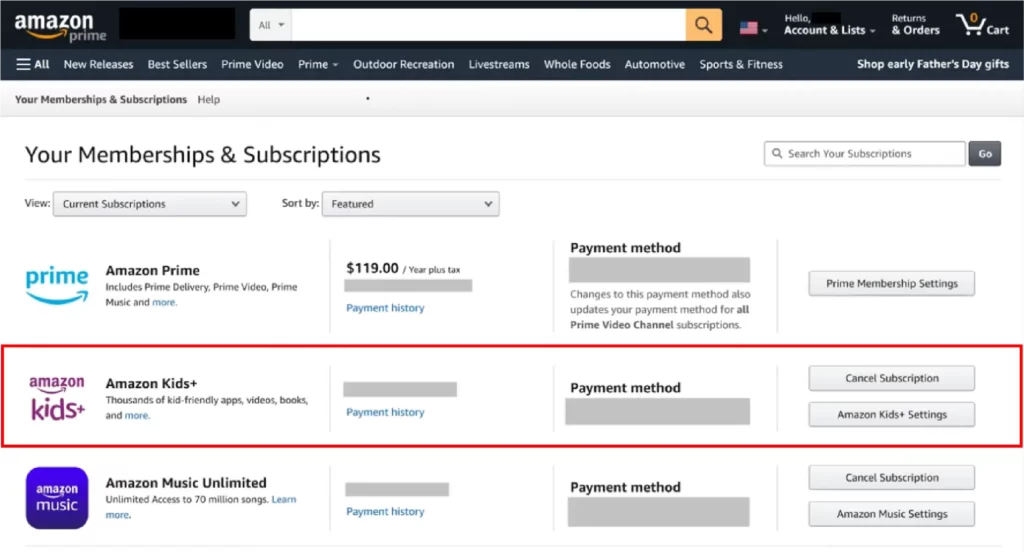Open Prime Membership Settings
The width and height of the screenshot is (1024, 552).
tap(891, 284)
